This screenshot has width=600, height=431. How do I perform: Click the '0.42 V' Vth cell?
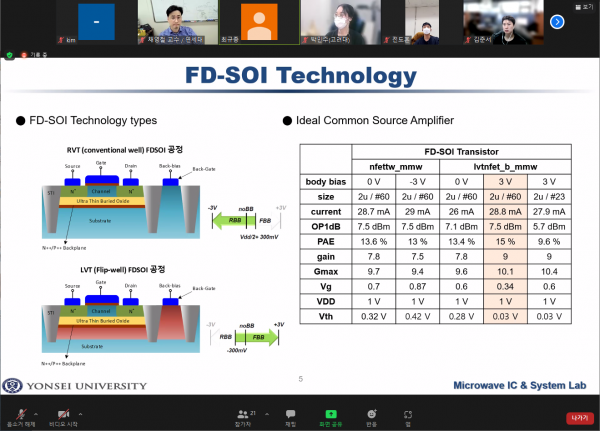pyautogui.click(x=417, y=317)
